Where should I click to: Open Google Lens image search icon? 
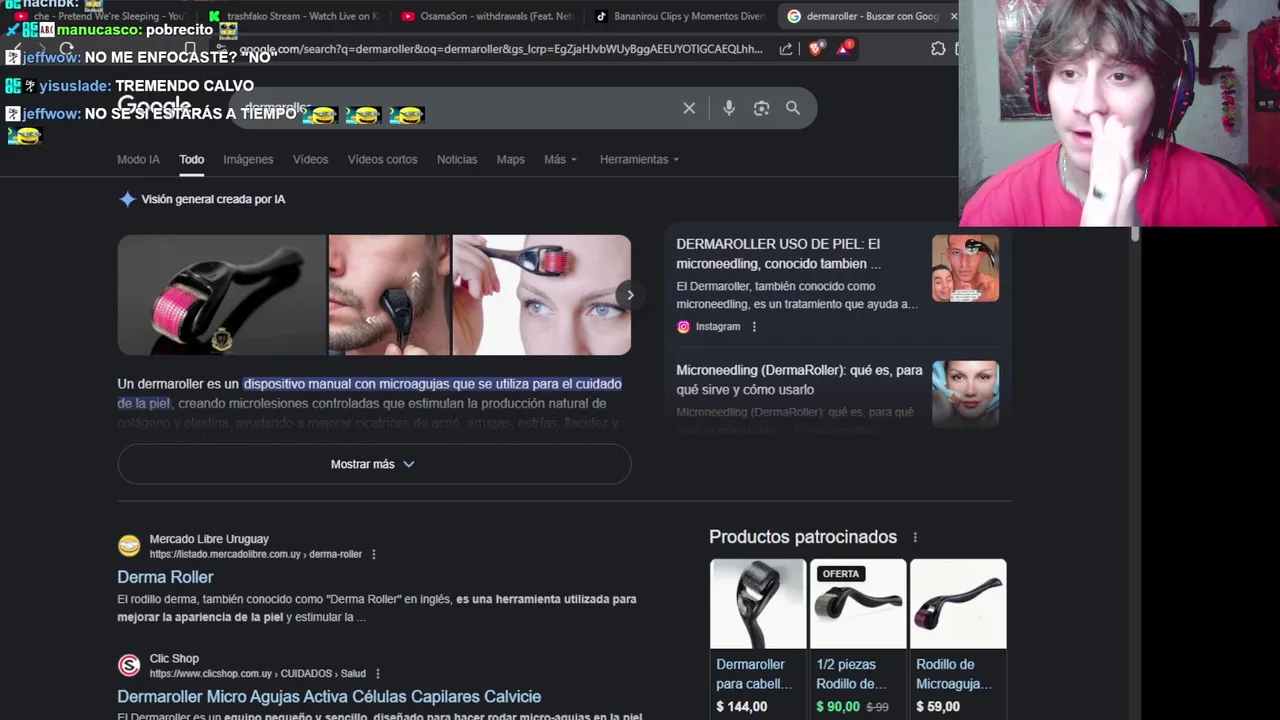point(761,108)
